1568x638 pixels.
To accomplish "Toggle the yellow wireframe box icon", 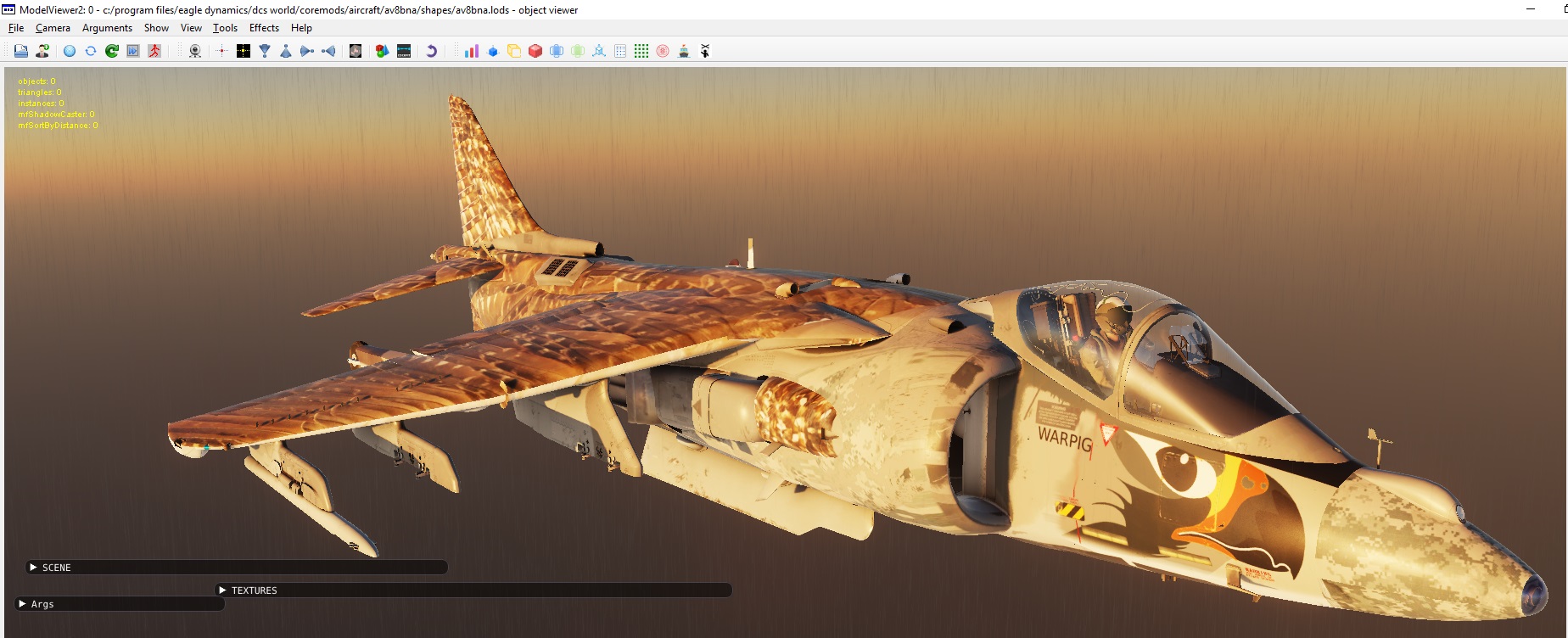I will tap(514, 51).
